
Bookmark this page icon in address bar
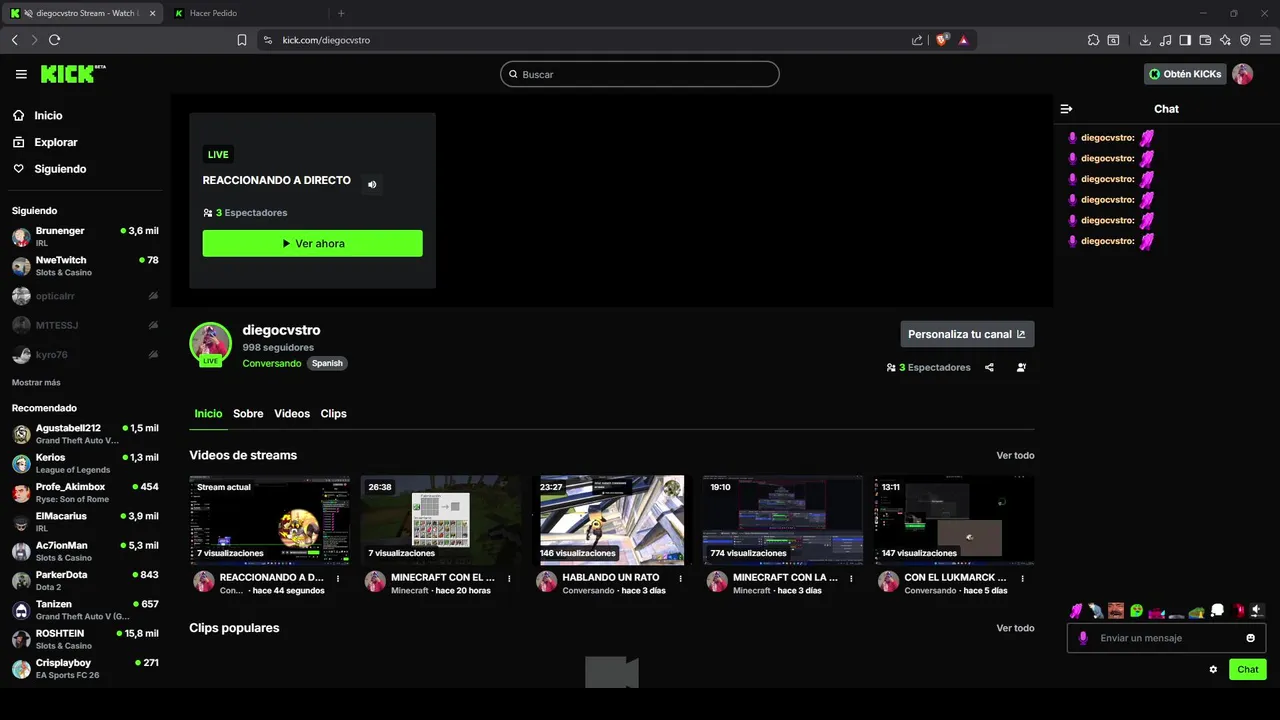[242, 40]
